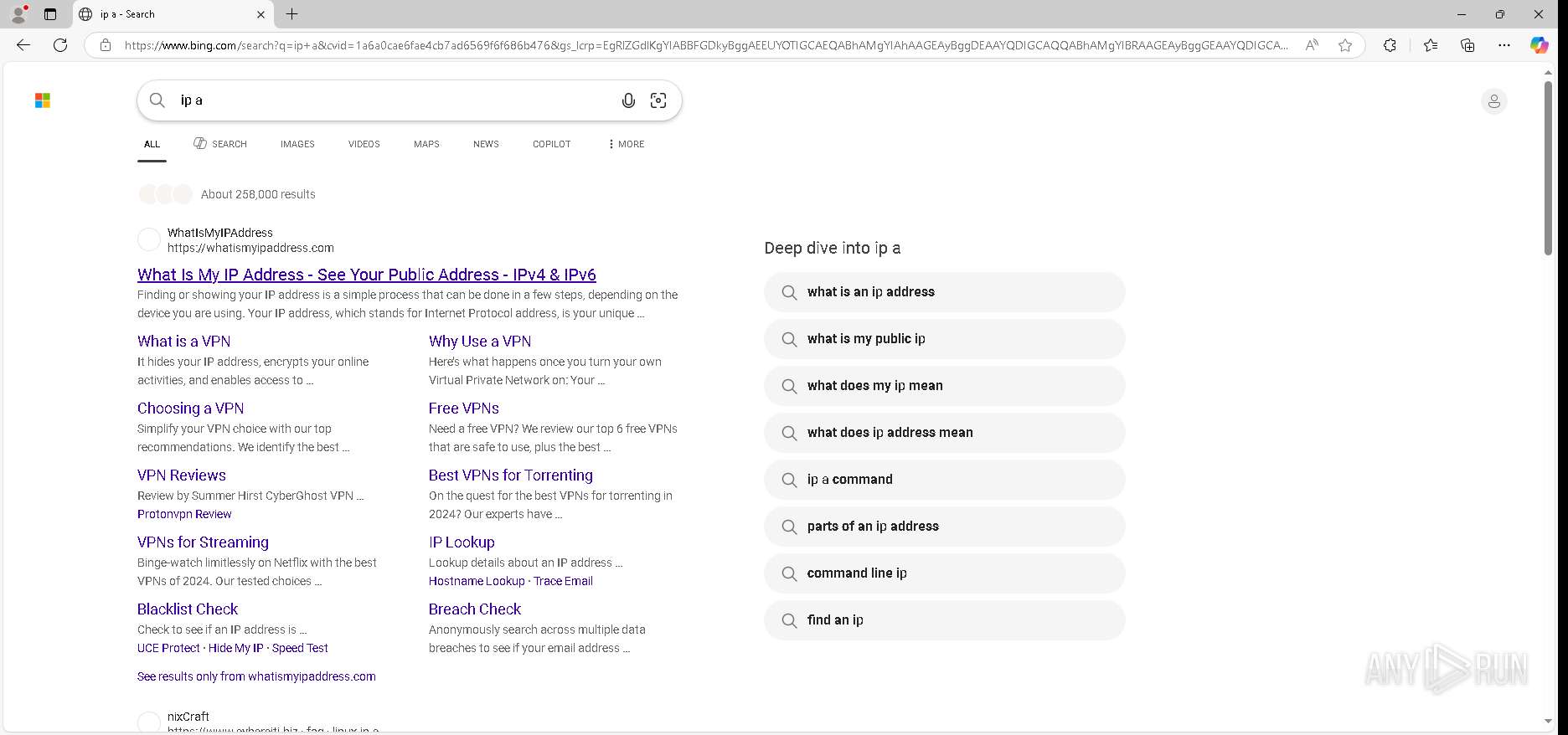Open the 'Choosing a VPN' link

[191, 409]
